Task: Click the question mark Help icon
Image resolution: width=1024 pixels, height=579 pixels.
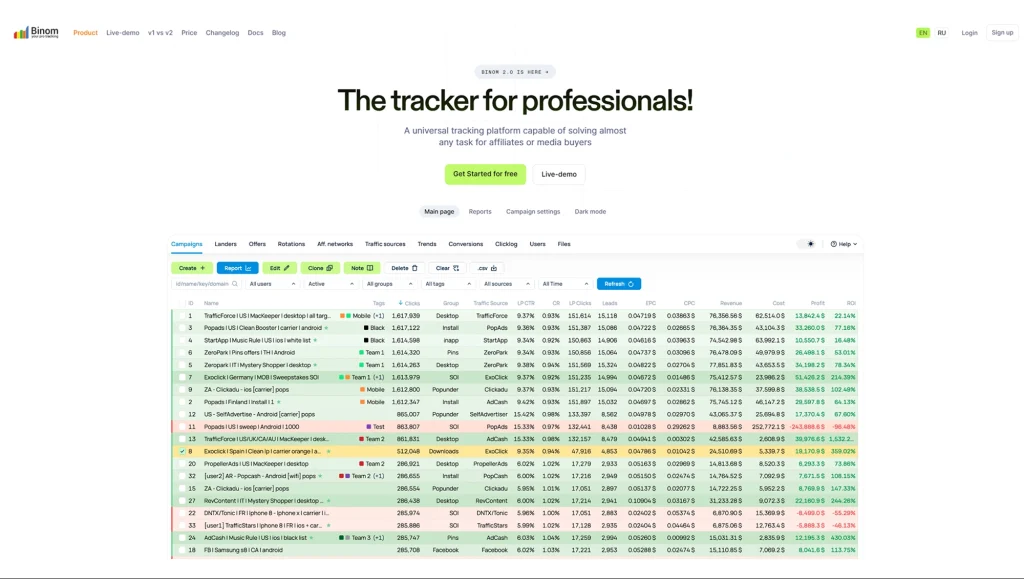Action: tap(834, 244)
